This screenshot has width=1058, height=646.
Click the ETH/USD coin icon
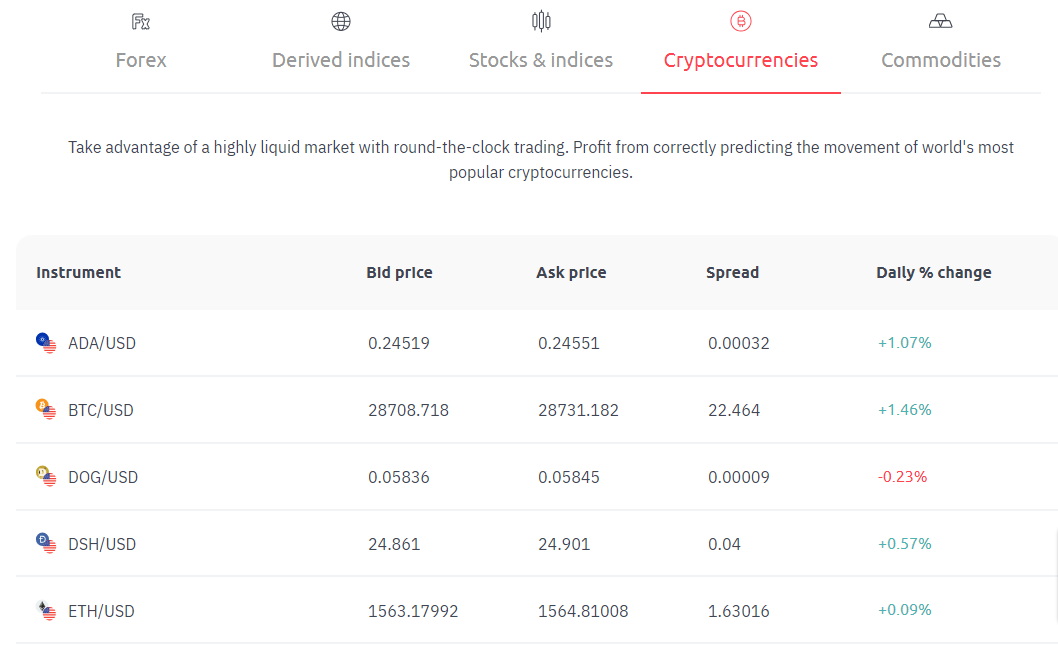point(46,610)
